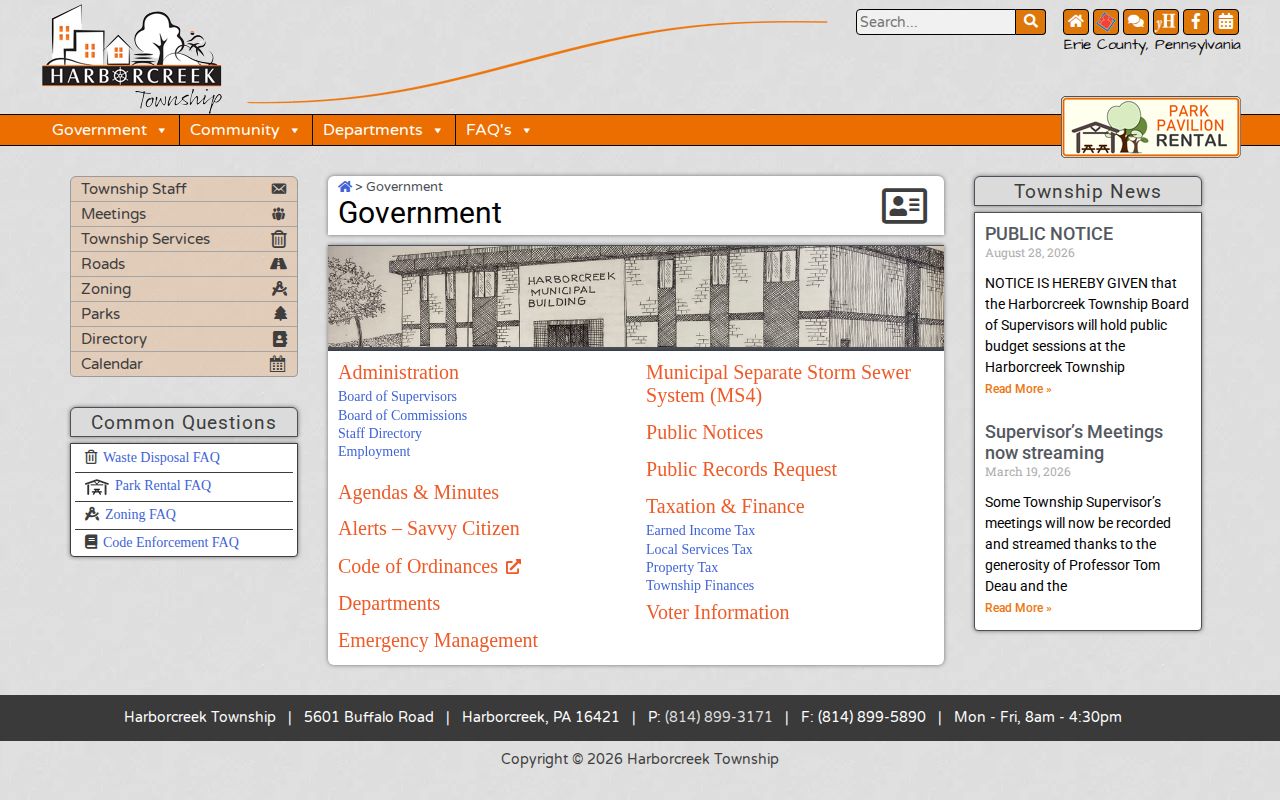The height and width of the screenshot is (800, 1280).
Task: Click the road icon on Roads row
Action: tap(279, 264)
